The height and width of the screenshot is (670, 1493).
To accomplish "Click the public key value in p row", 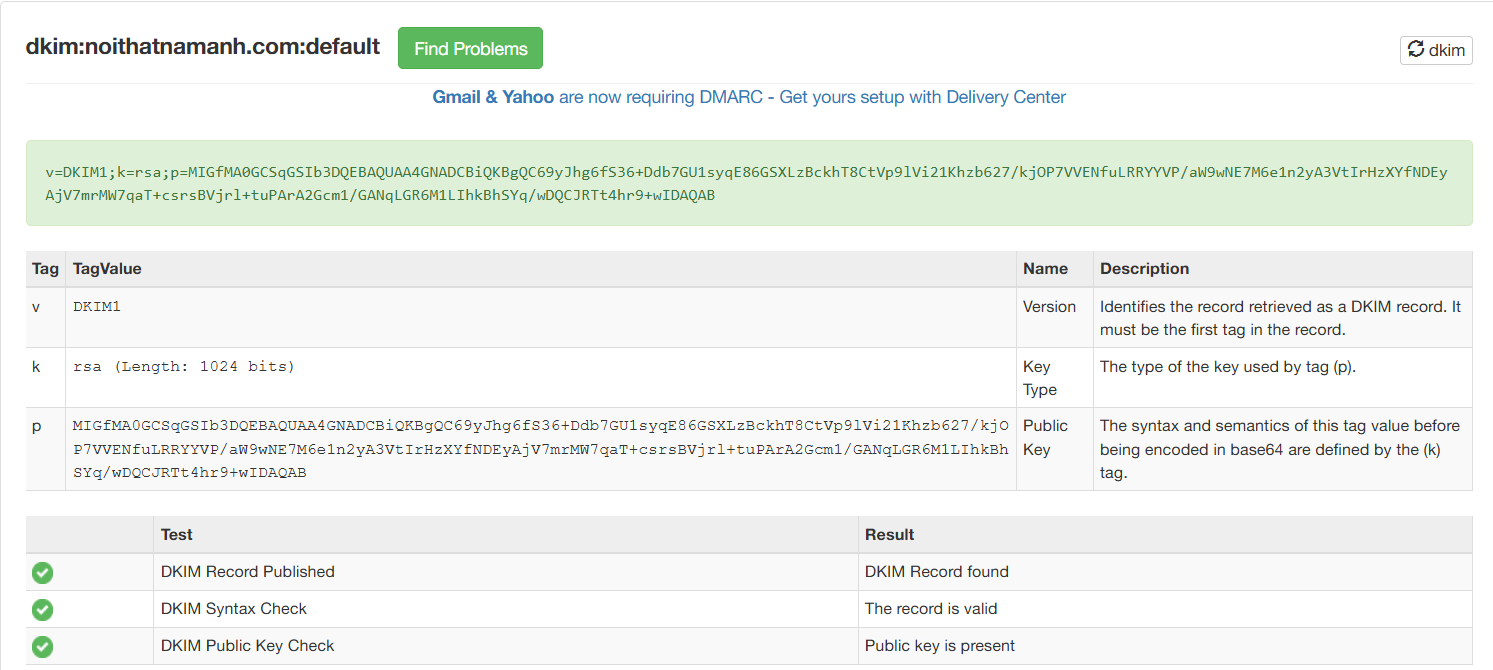I will point(540,449).
